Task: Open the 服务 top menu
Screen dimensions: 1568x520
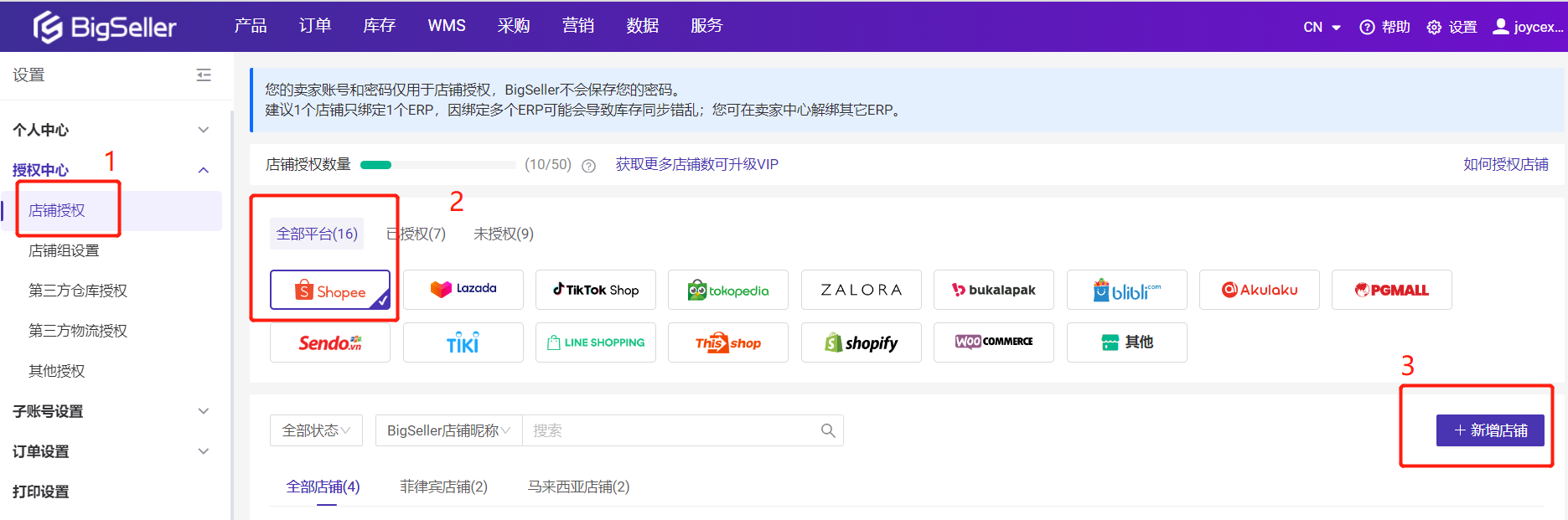Action: pyautogui.click(x=706, y=26)
